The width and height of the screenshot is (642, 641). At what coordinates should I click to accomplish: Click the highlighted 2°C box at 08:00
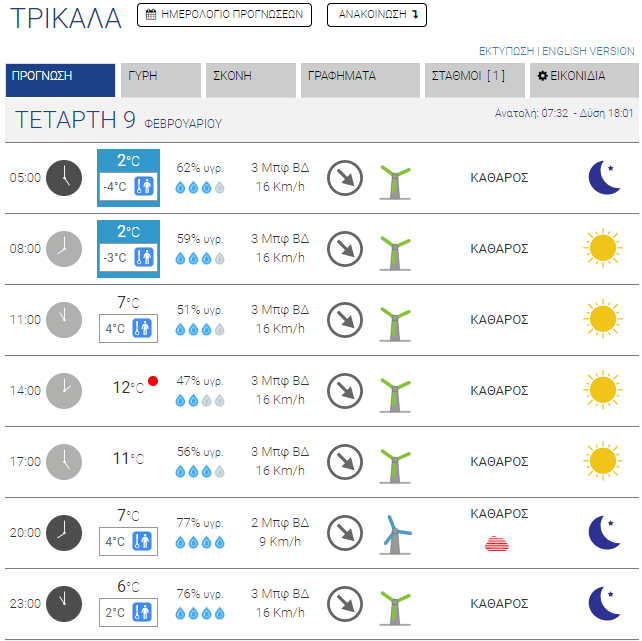(x=128, y=244)
